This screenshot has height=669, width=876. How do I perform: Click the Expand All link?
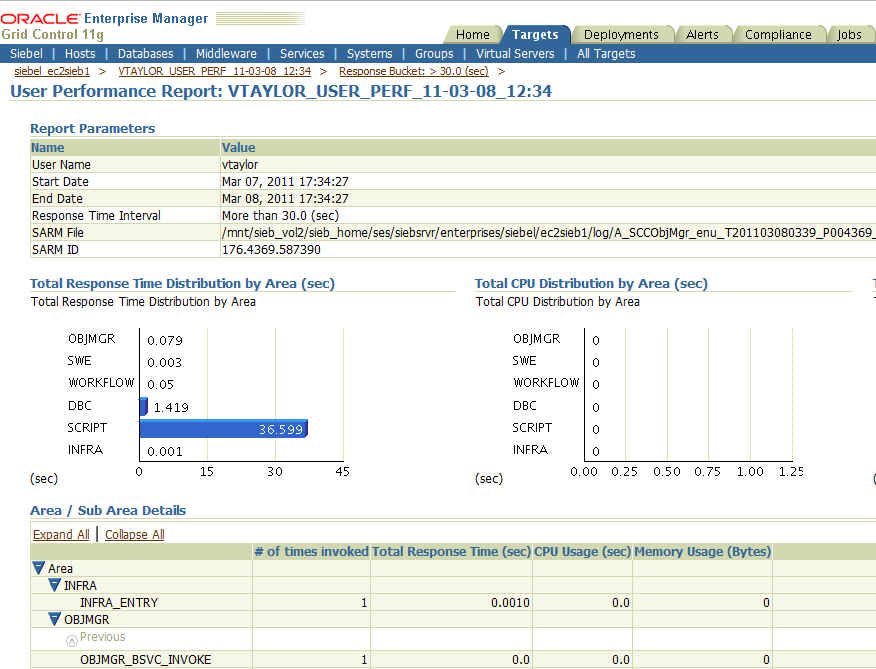61,535
